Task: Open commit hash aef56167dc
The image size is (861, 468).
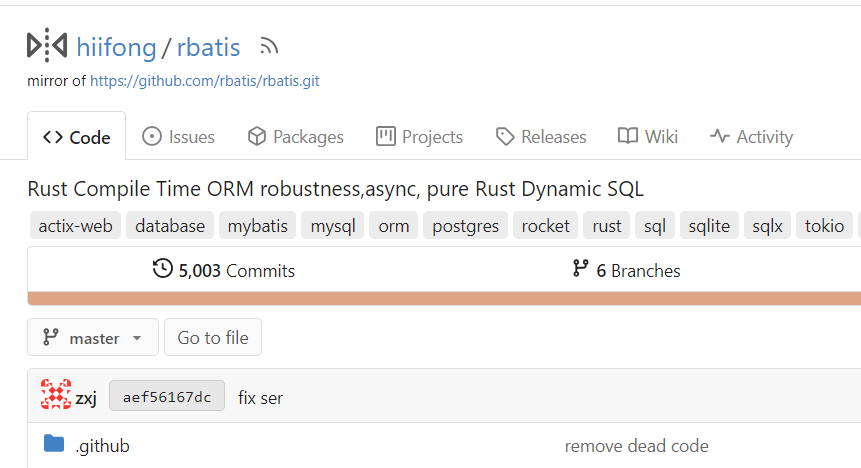Action: pyautogui.click(x=167, y=395)
